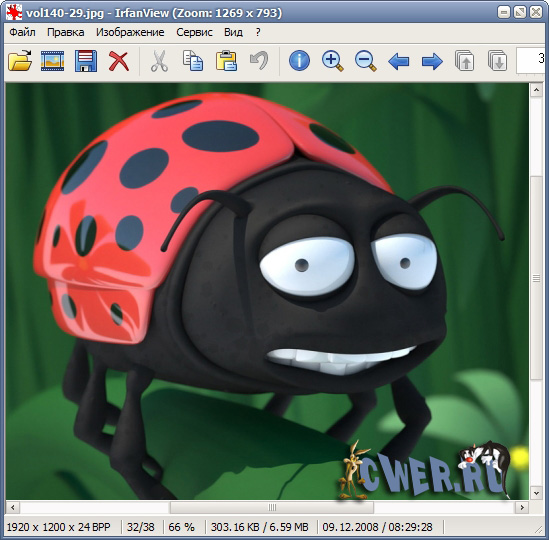Click the red X Delete icon
The height and width of the screenshot is (540, 549).
coord(119,61)
